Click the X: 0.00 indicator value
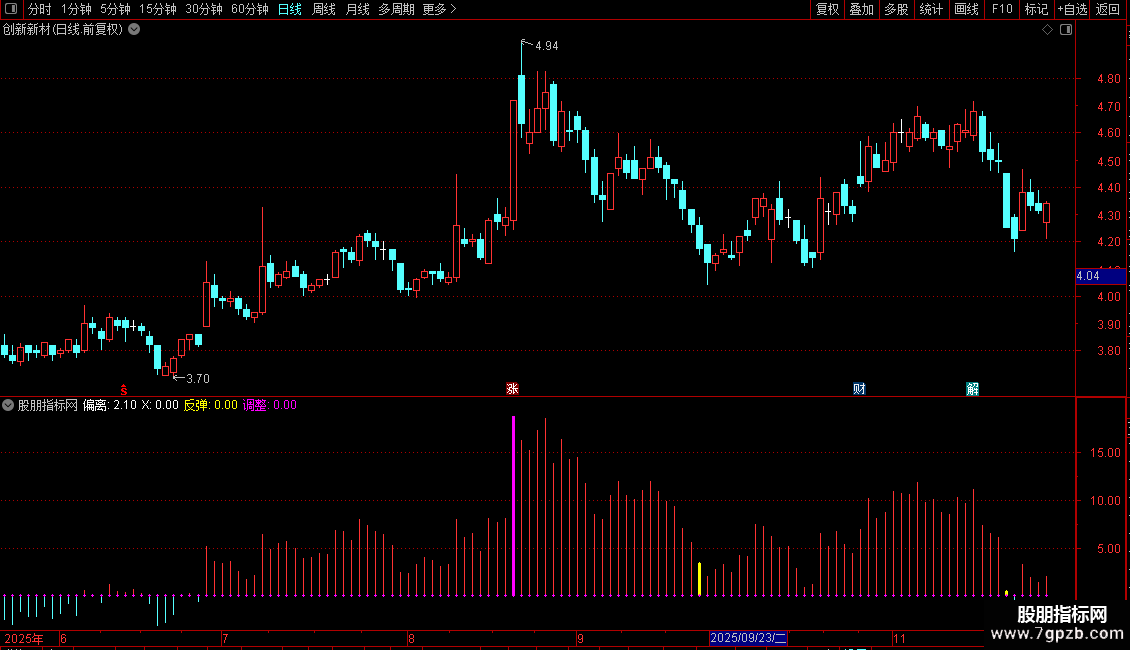This screenshot has width=1130, height=650. [159, 405]
